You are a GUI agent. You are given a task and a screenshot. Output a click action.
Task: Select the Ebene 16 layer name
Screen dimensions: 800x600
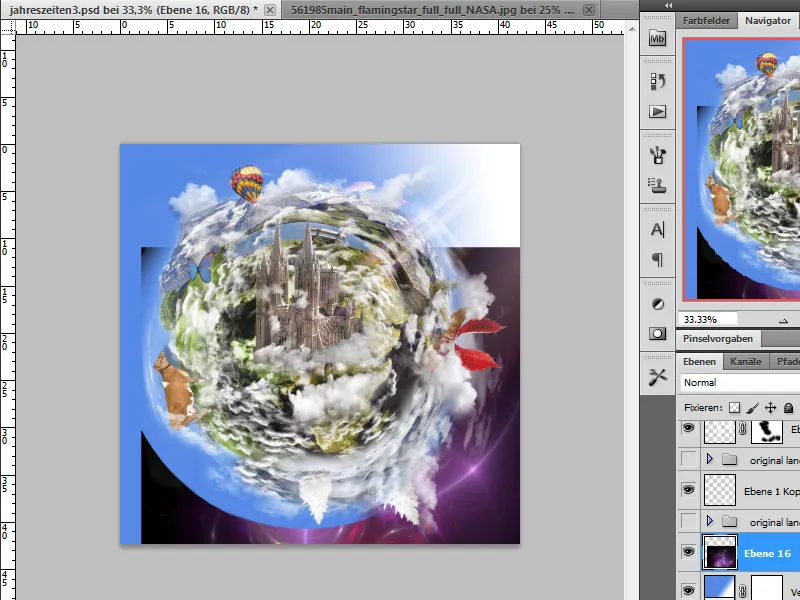[x=767, y=553]
